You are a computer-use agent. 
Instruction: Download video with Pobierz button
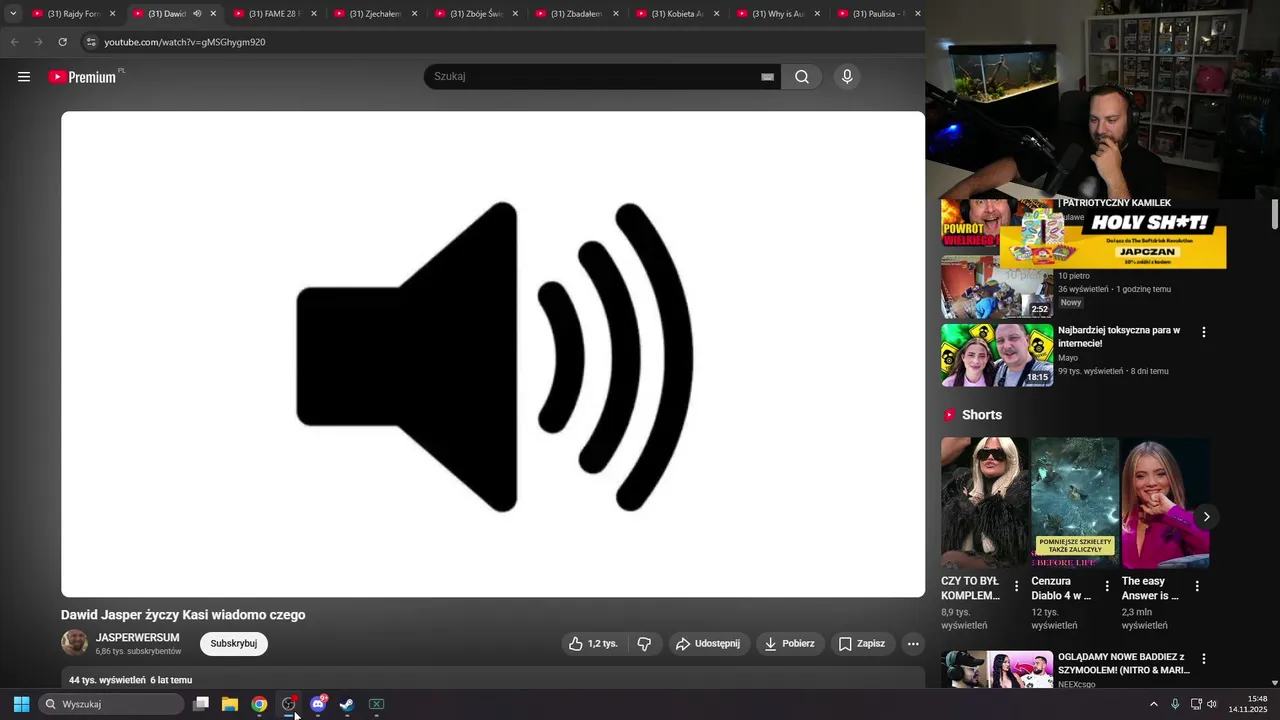[789, 644]
